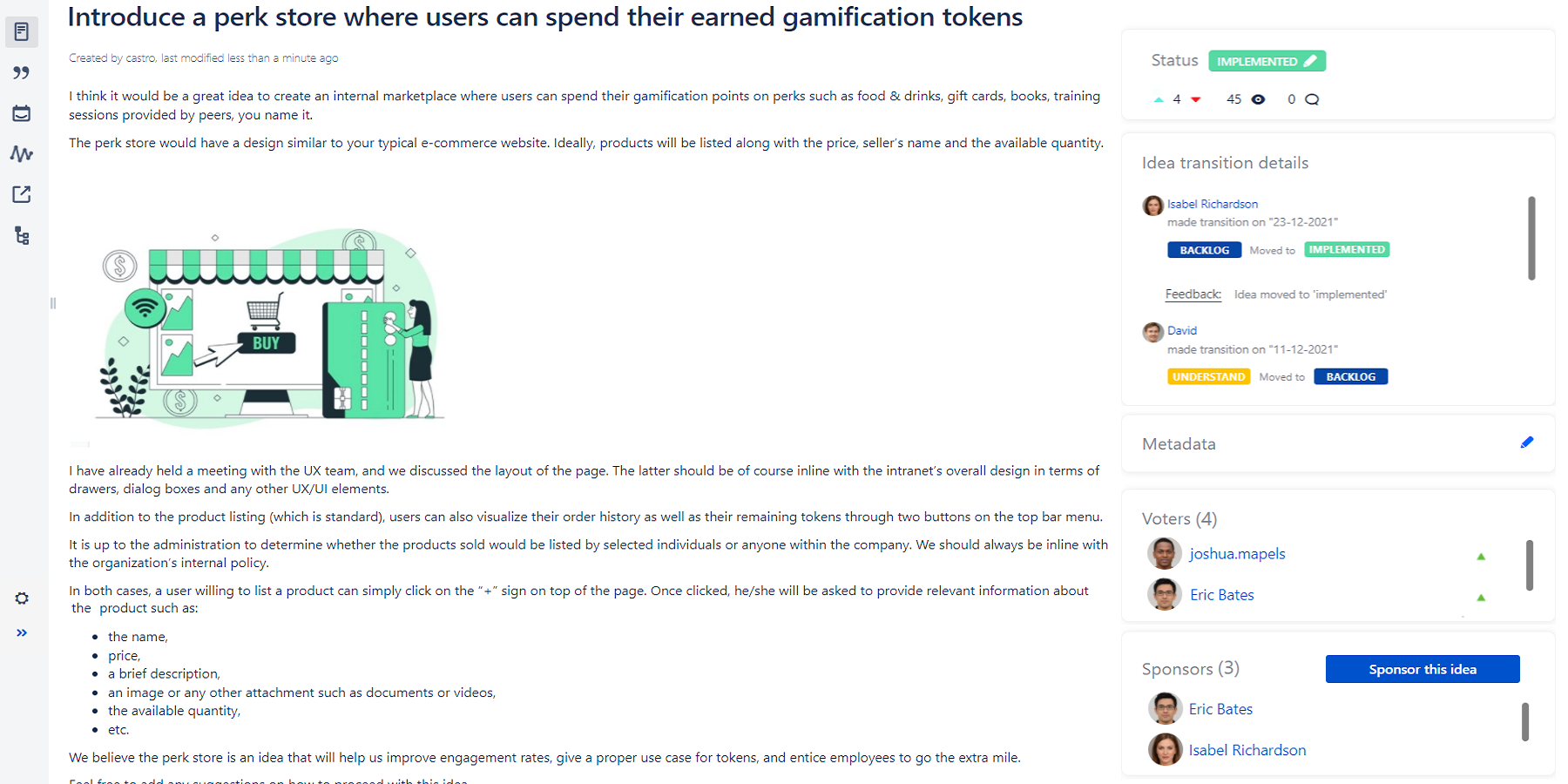
Task: Open the page tree icon in sidebar
Action: [x=22, y=235]
